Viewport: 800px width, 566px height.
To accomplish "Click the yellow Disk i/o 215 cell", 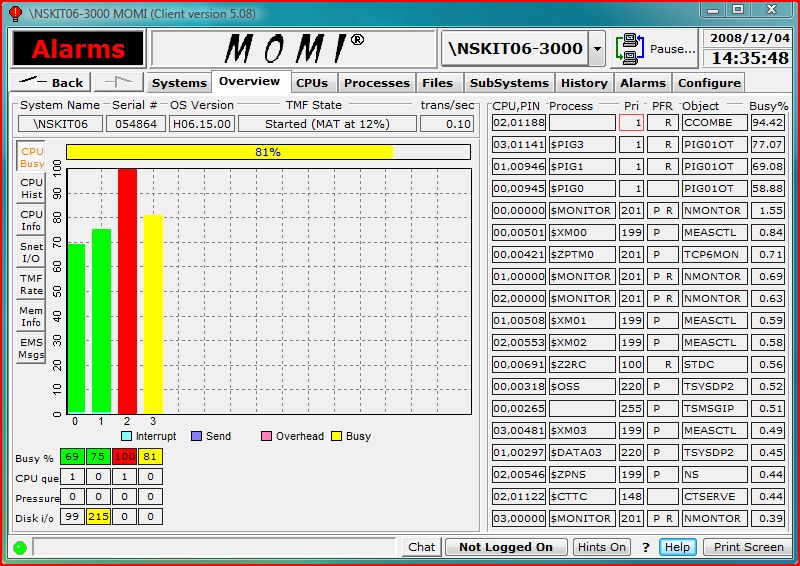I will (98, 516).
